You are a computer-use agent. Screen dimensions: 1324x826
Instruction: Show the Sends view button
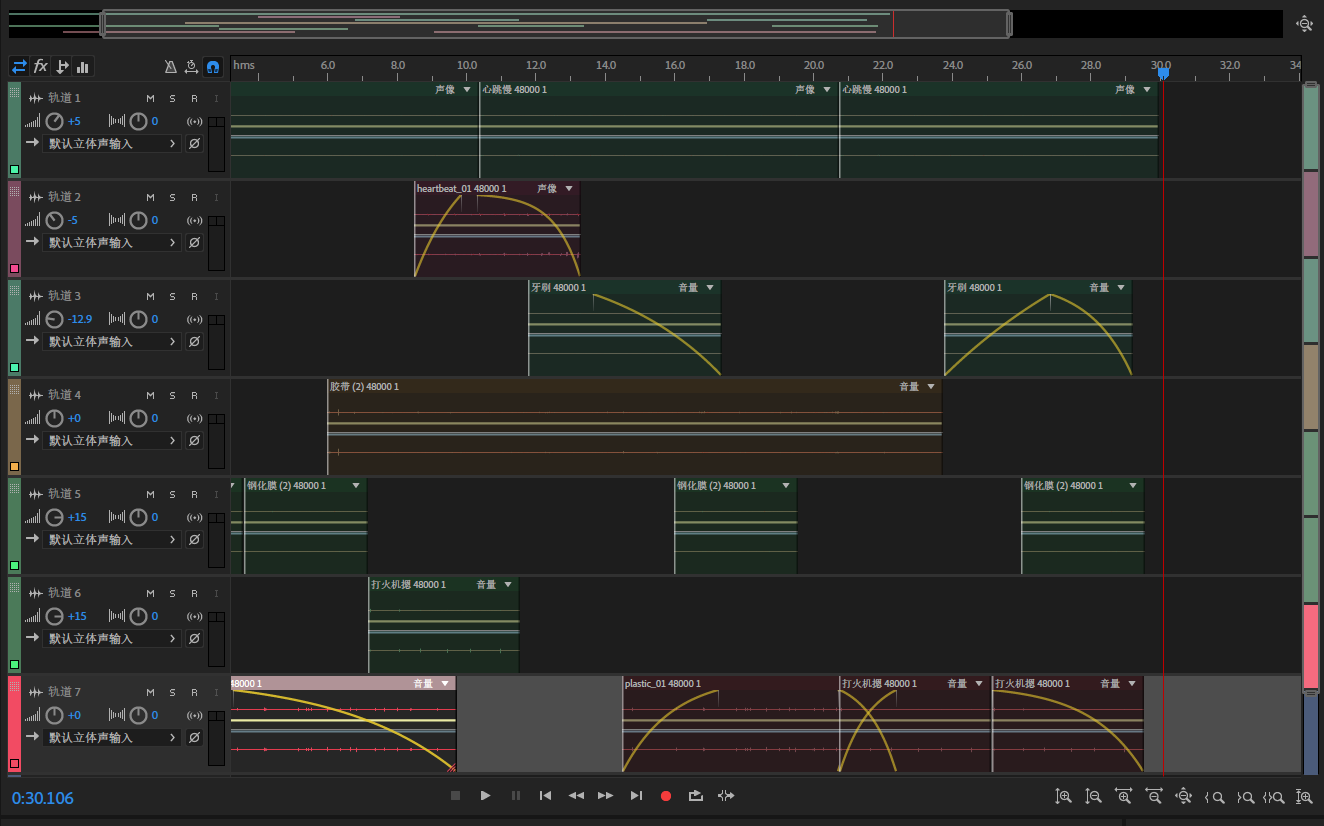click(x=62, y=67)
